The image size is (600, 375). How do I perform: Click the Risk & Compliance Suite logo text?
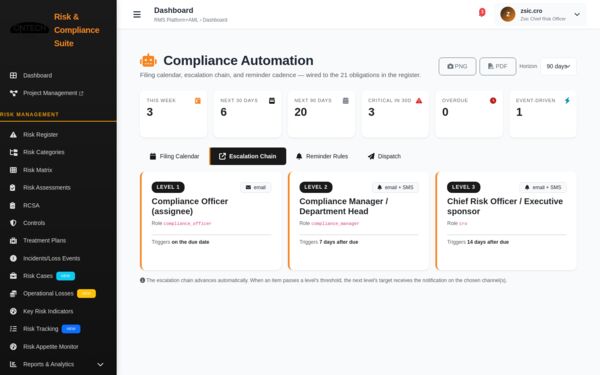pyautogui.click(x=77, y=30)
